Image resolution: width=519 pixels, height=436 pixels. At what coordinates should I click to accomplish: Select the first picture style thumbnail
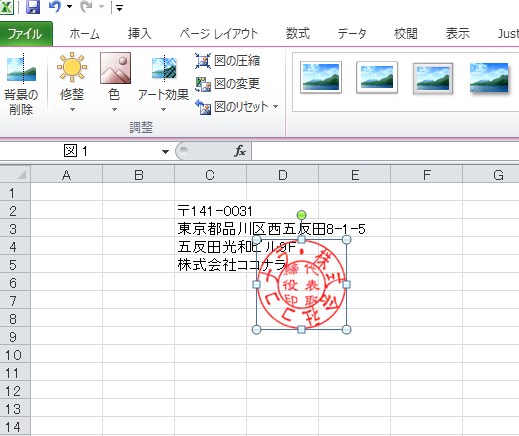point(321,77)
